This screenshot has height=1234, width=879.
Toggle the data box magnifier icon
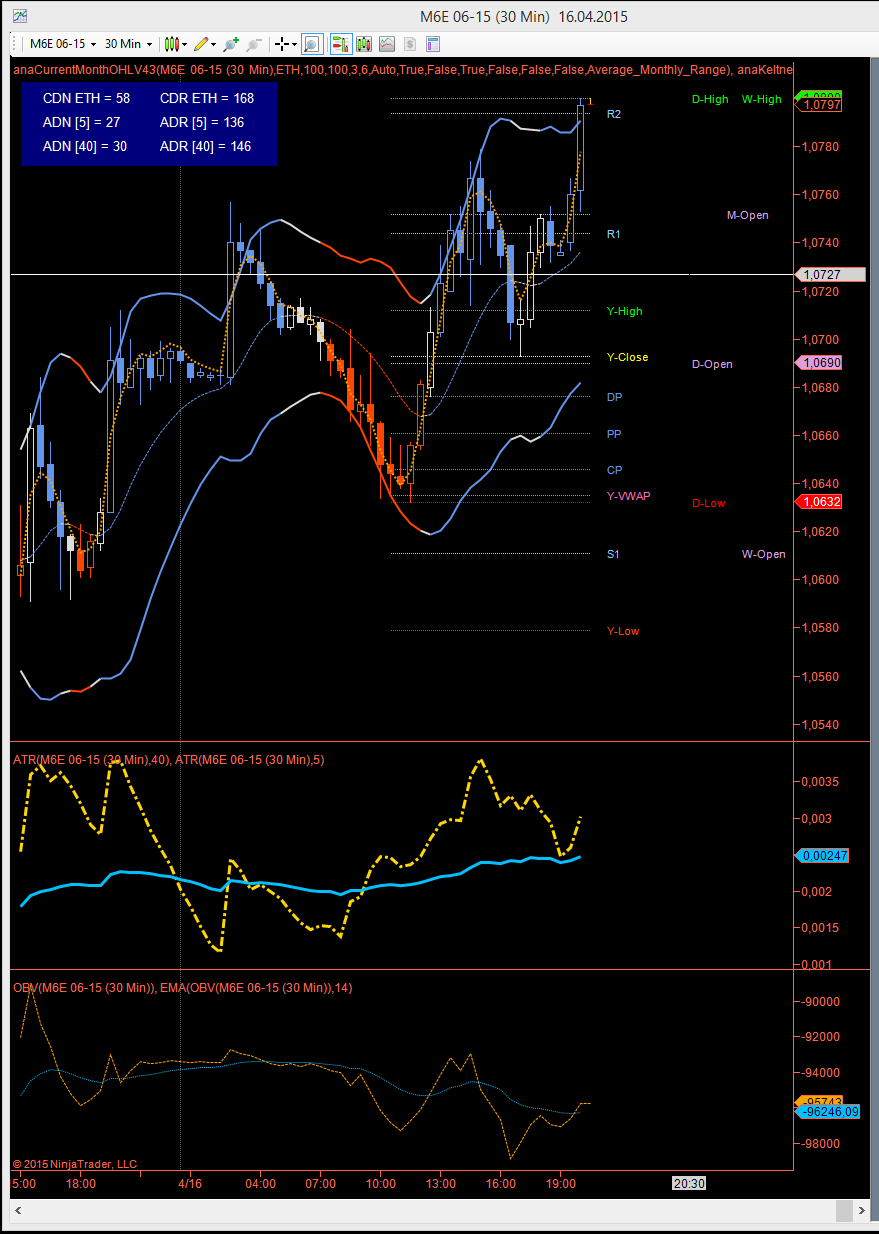pos(311,44)
